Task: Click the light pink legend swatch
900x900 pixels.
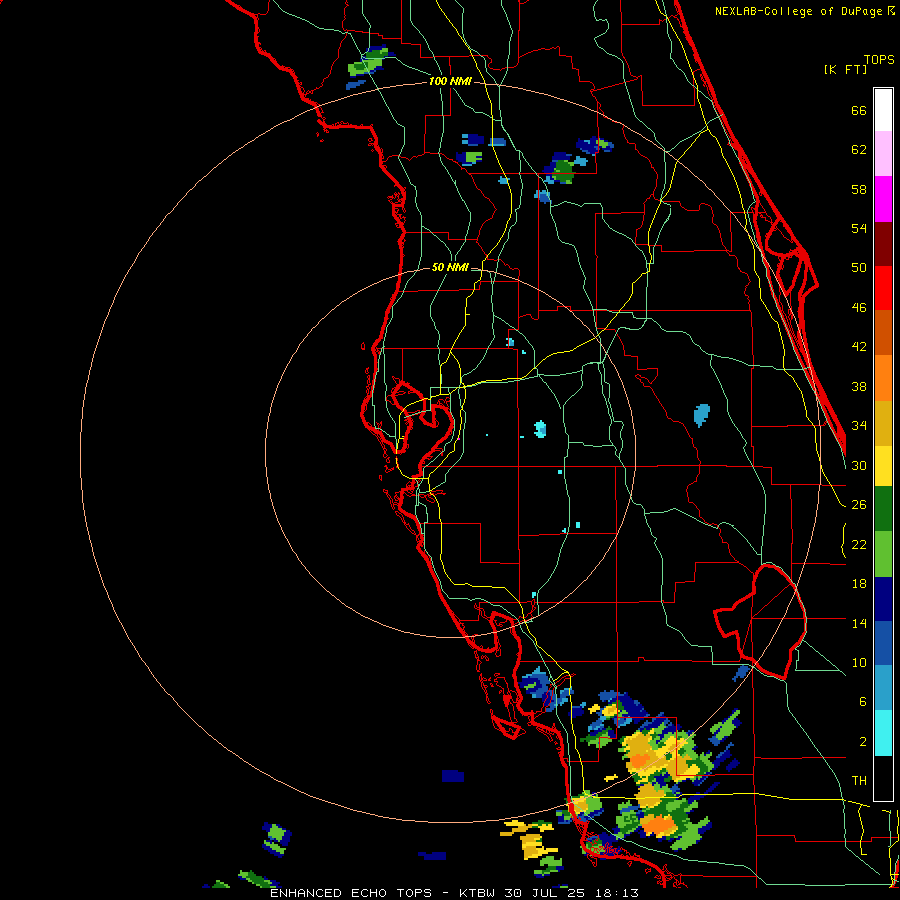Action: (883, 154)
